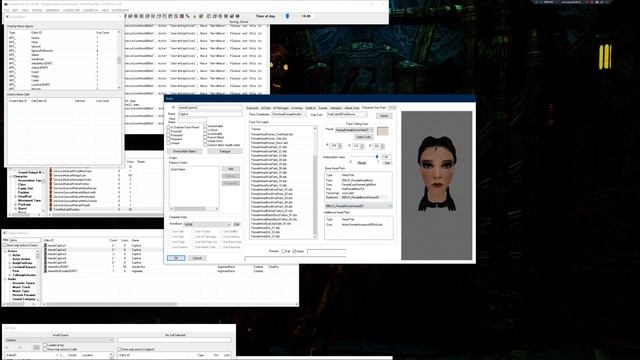The height and width of the screenshot is (360, 640).
Task: Adjust the Interpolation value slider
Action: pyautogui.click(x=377, y=157)
